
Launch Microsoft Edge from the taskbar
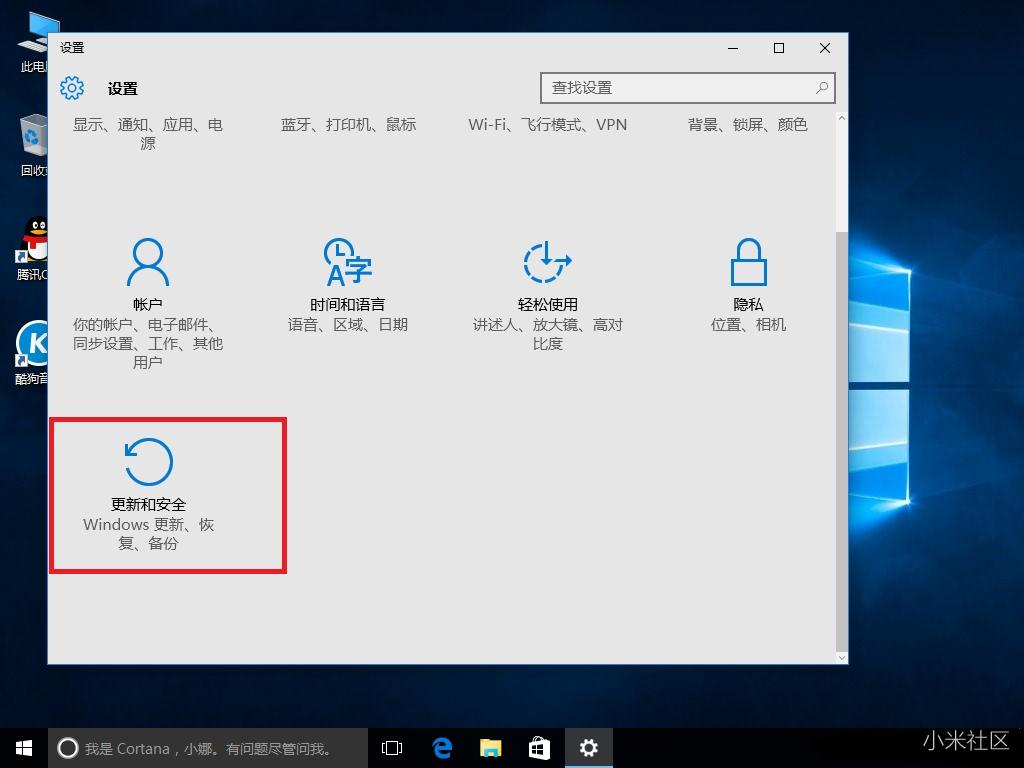(441, 747)
